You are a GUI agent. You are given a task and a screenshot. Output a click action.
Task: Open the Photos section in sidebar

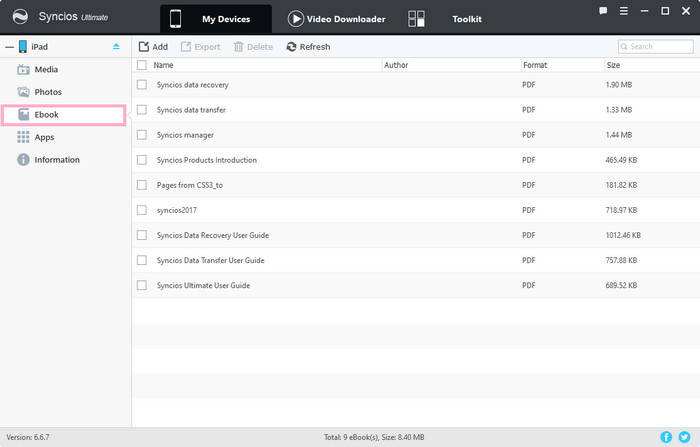tap(48, 92)
